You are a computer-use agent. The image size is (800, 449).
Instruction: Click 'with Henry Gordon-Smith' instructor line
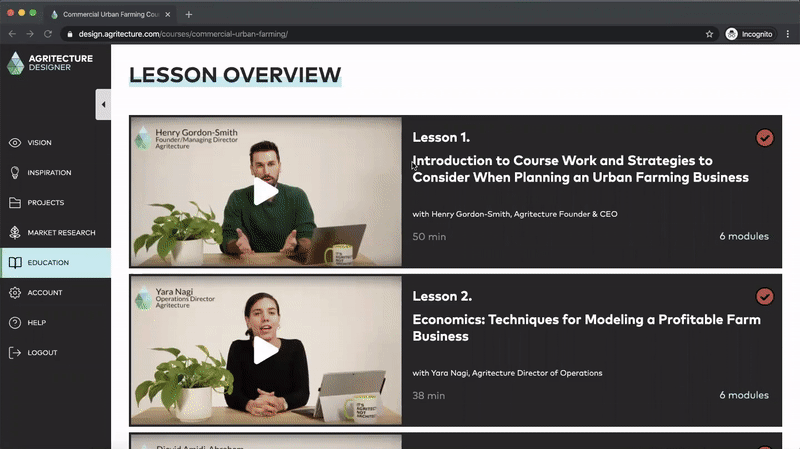click(x=515, y=214)
